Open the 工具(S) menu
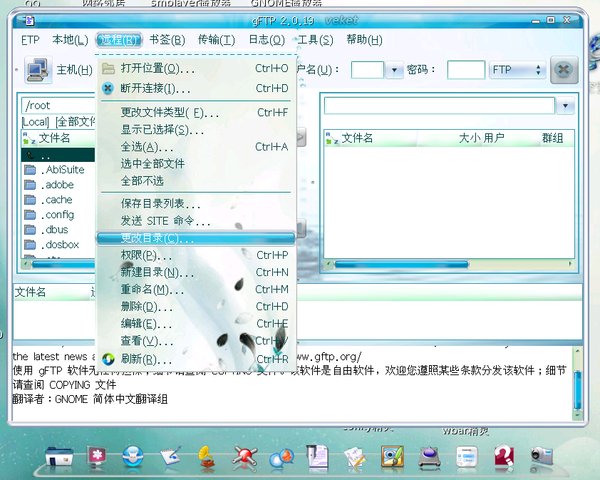Viewport: 600px width, 480px height. point(315,40)
